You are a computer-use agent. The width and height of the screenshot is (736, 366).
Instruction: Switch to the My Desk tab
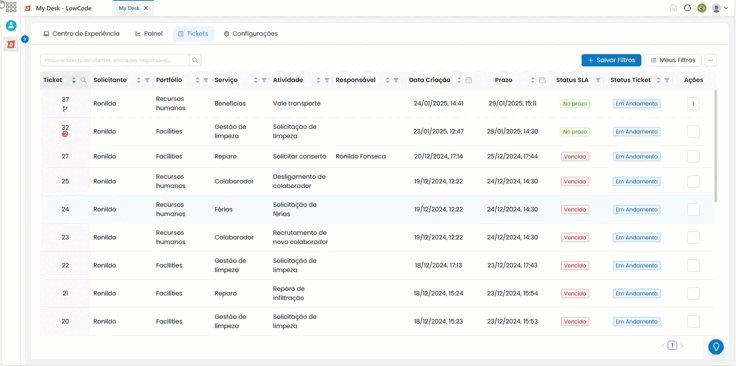click(x=129, y=8)
